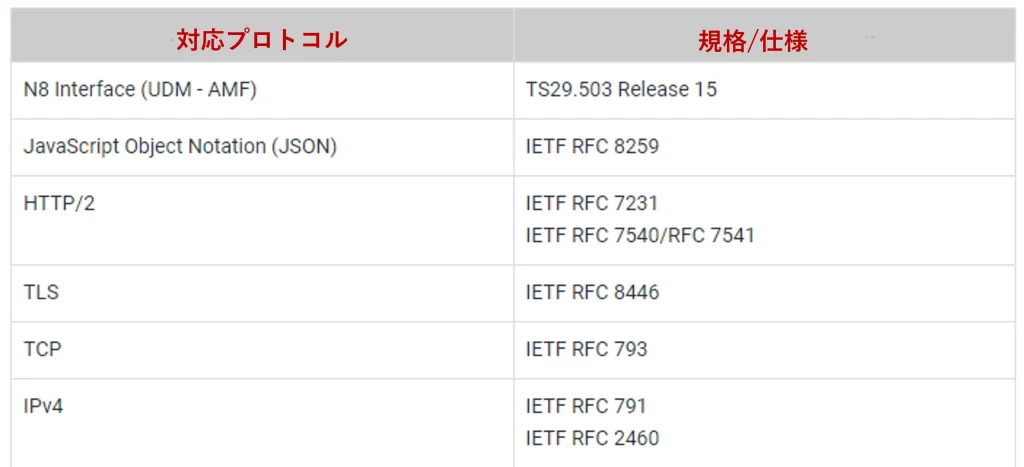Image resolution: width=1024 pixels, height=467 pixels.
Task: Click the IETF RFC 8446 text
Action: (592, 293)
